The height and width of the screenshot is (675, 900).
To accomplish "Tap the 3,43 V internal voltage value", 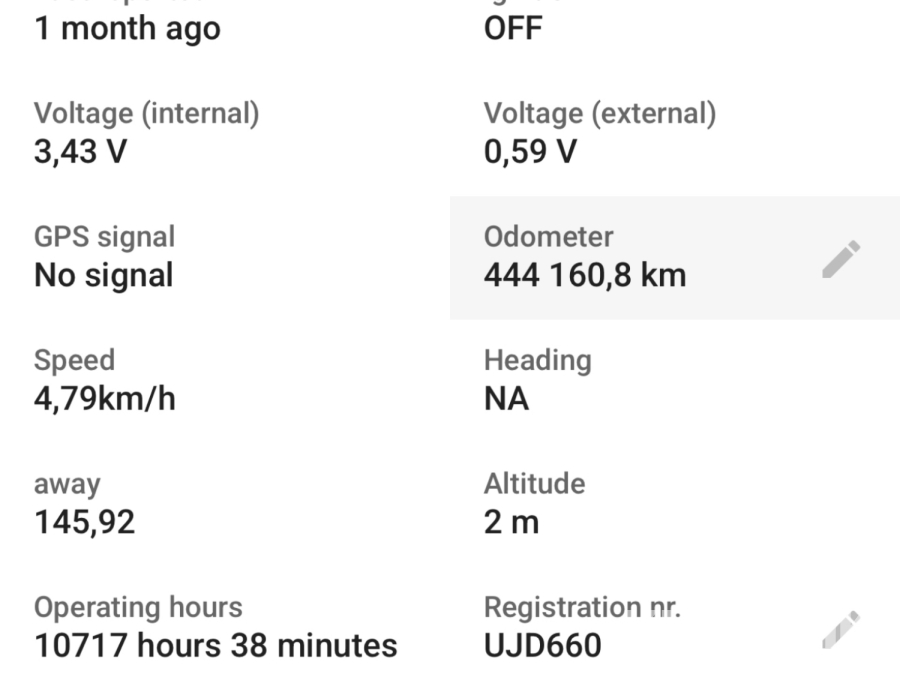I will click(81, 152).
